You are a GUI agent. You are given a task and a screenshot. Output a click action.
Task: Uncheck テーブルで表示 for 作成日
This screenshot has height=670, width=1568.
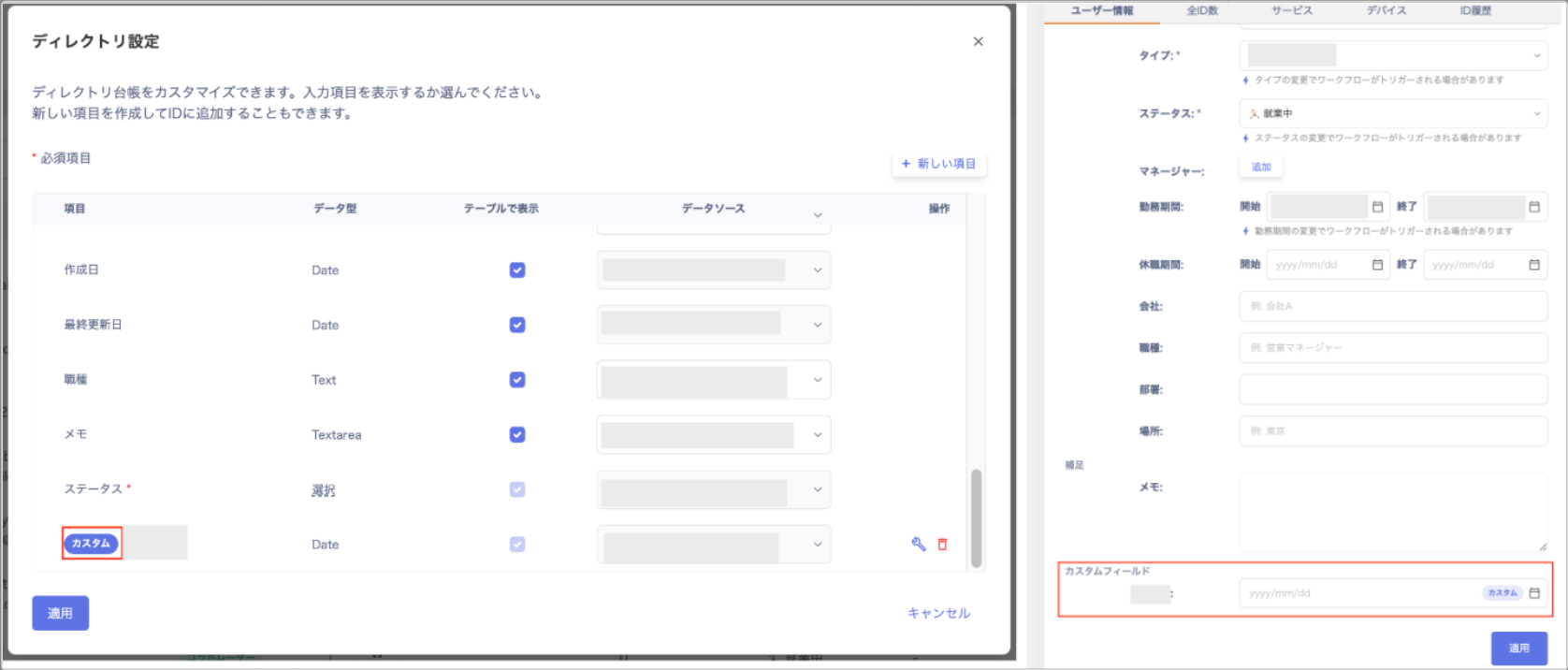point(517,270)
